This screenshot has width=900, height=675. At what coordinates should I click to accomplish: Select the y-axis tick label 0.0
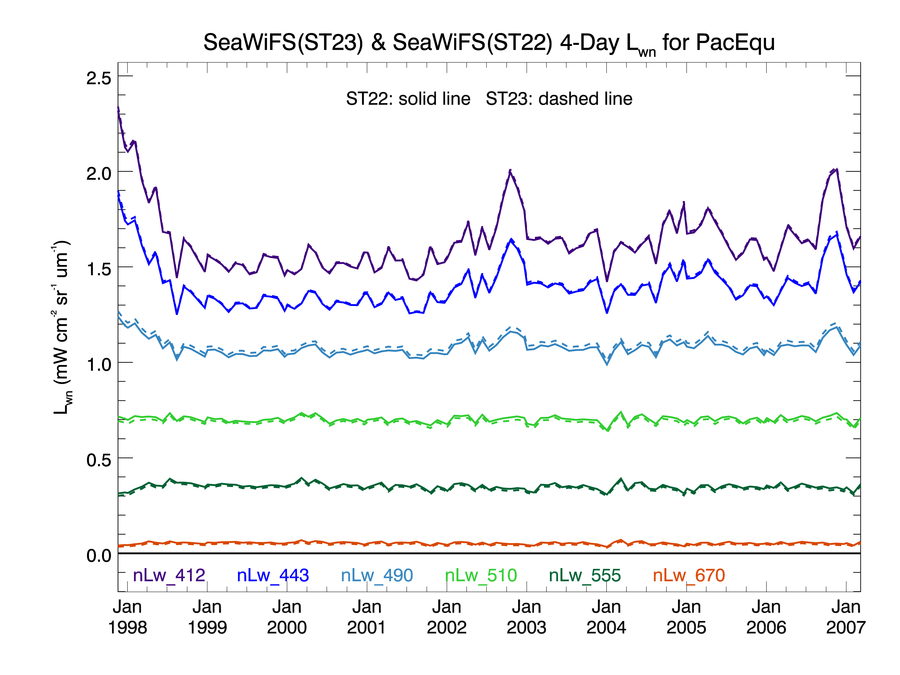pyautogui.click(x=99, y=555)
